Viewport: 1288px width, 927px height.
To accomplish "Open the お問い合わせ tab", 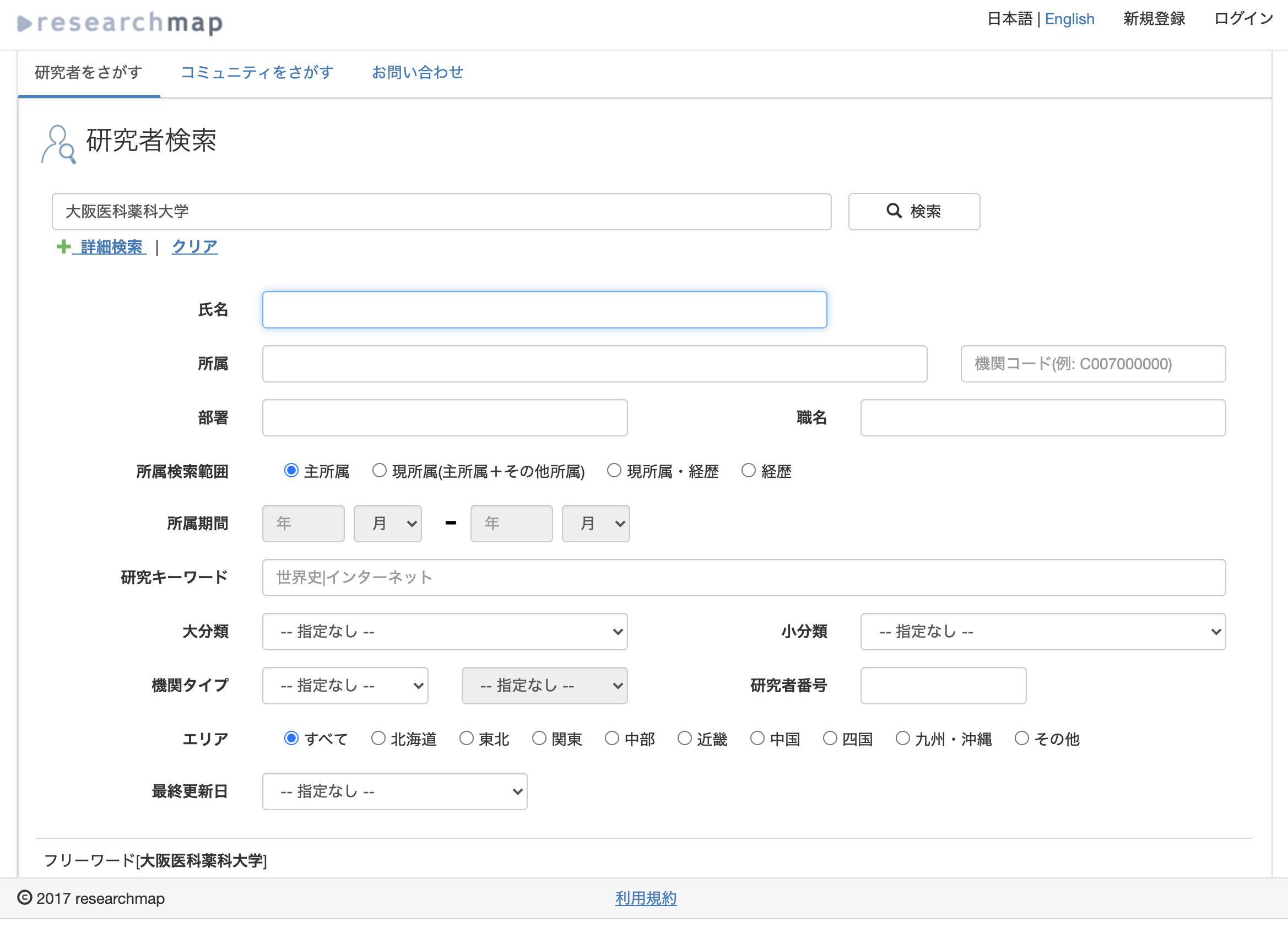I will [x=418, y=73].
